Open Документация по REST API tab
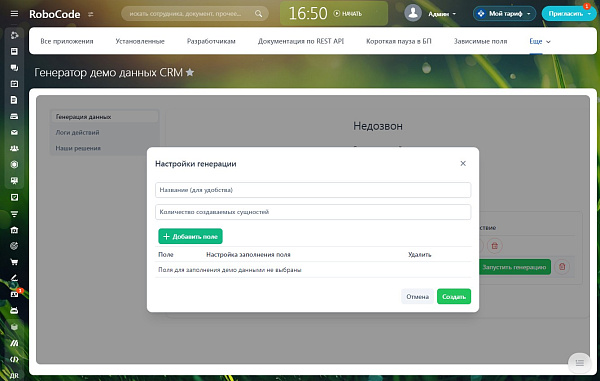This screenshot has height=381, width=600. (301, 41)
